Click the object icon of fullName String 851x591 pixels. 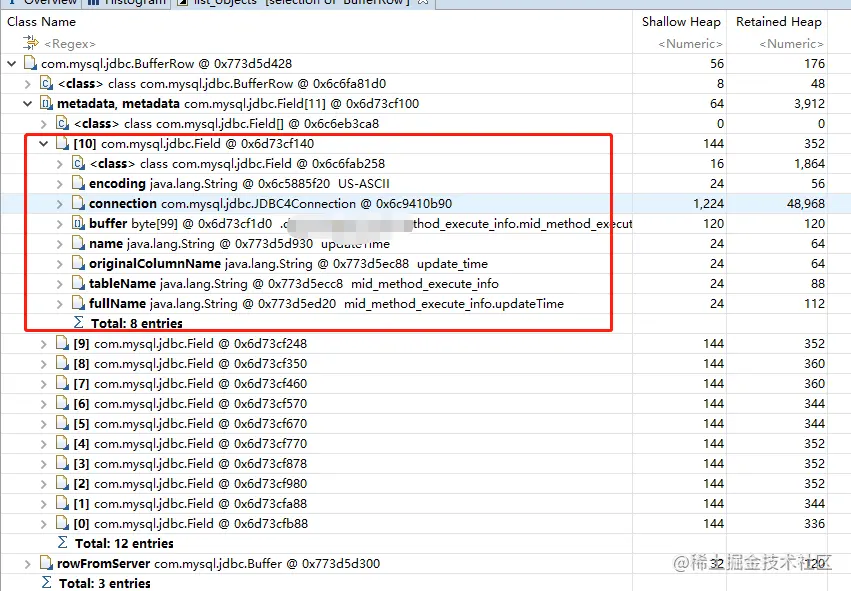click(78, 303)
